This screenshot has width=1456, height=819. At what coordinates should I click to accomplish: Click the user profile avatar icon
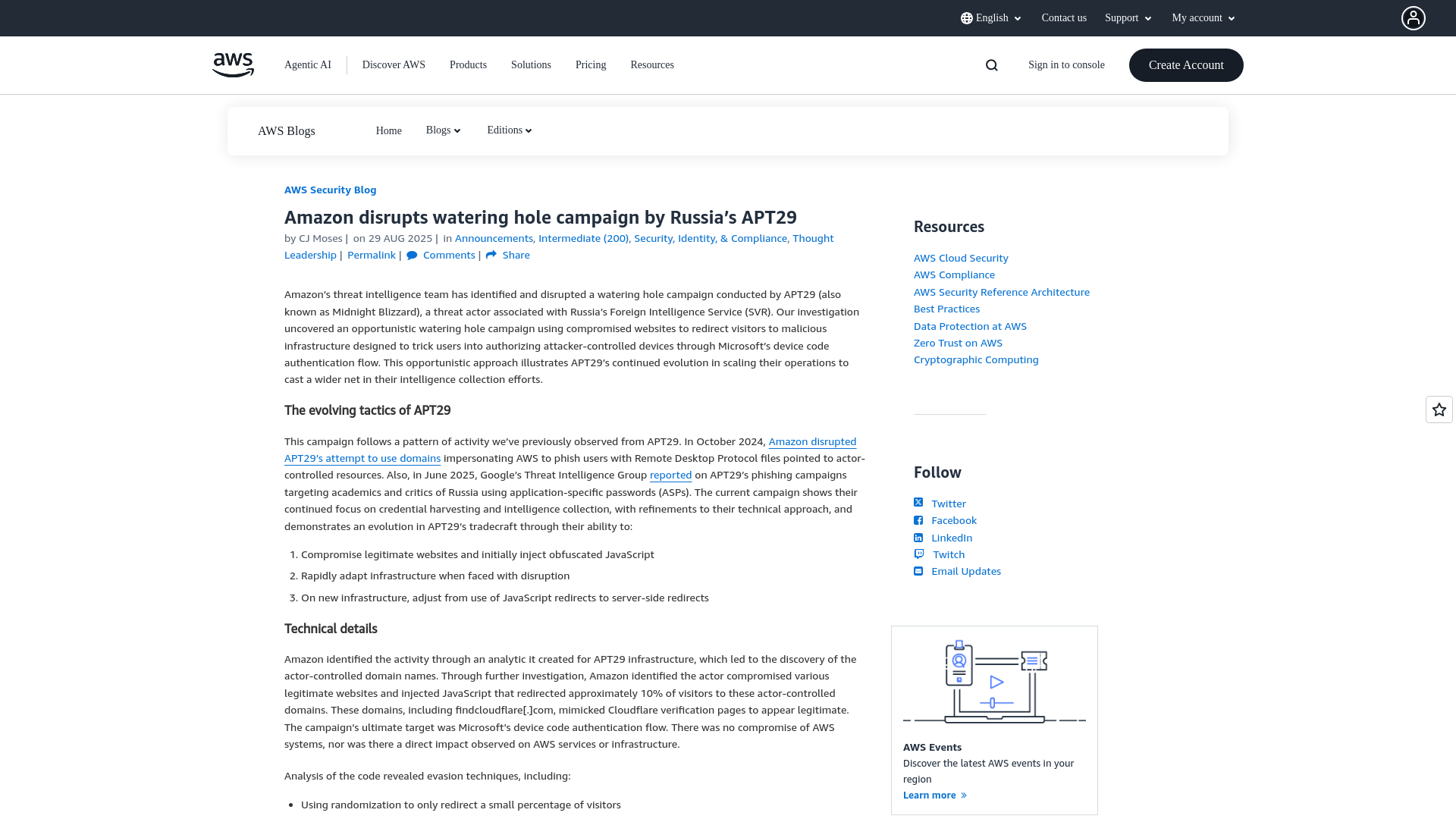tap(1413, 18)
